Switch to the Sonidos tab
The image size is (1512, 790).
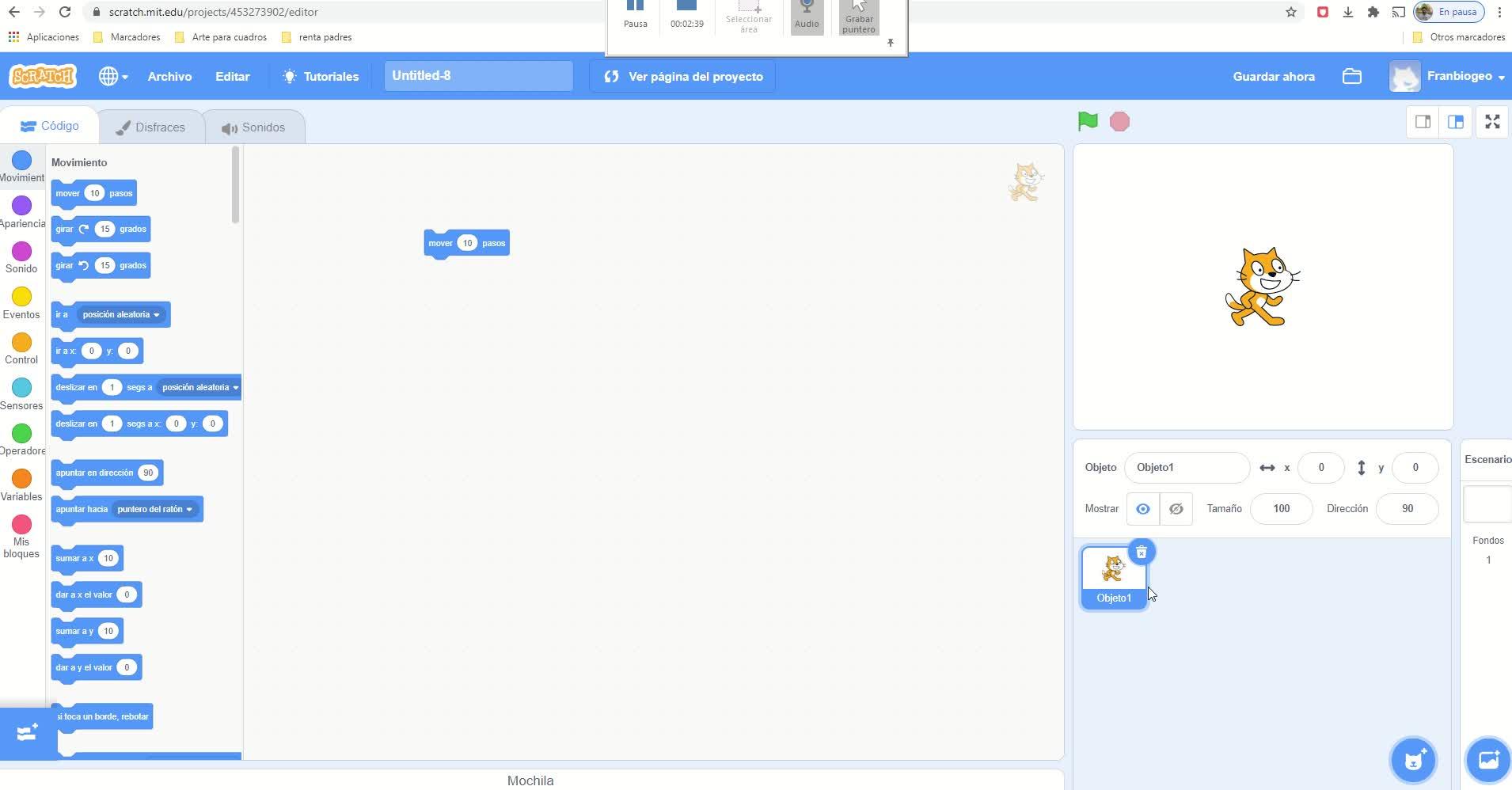[x=253, y=127]
